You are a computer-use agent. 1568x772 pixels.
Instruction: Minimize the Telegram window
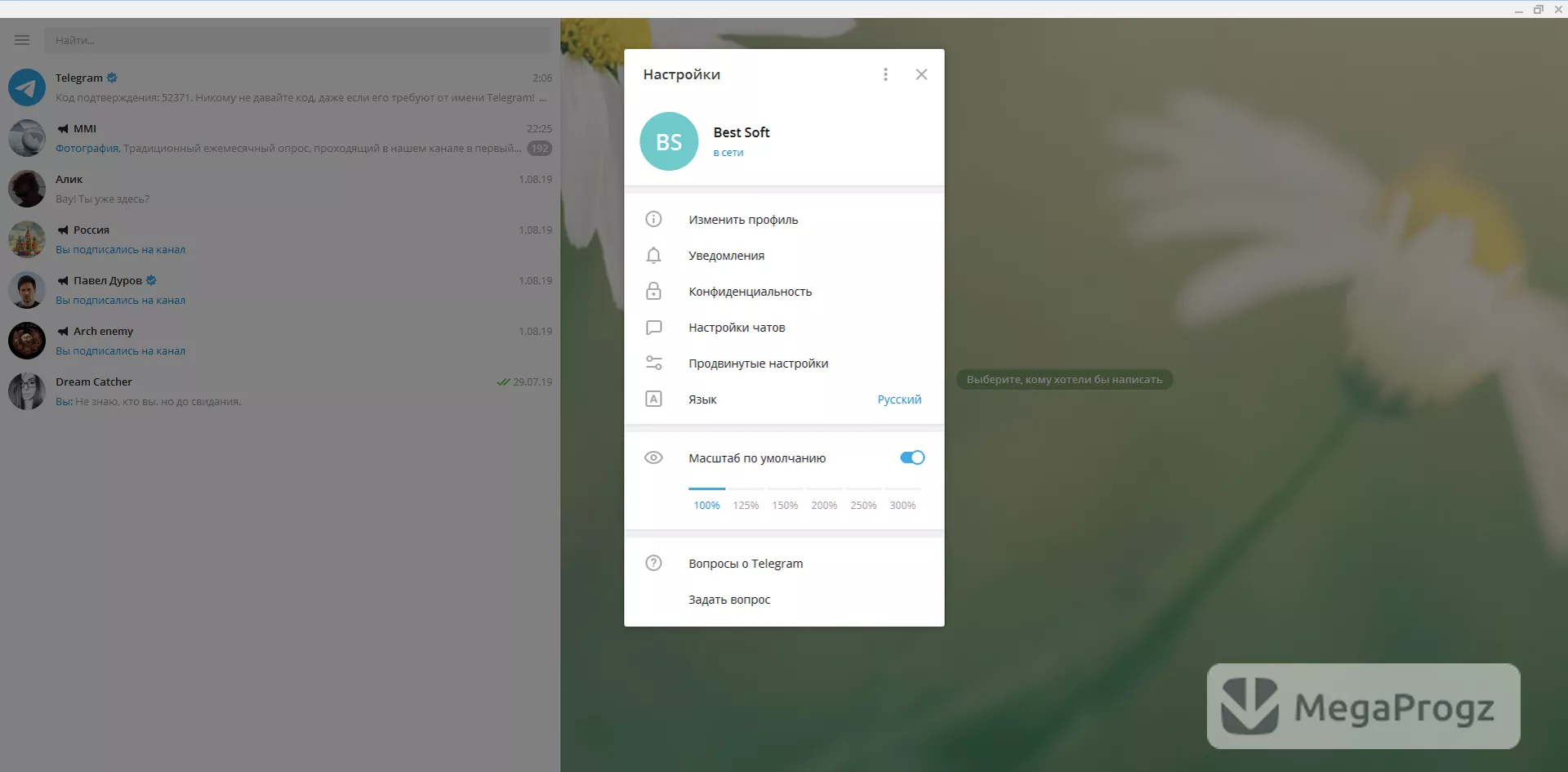[x=1519, y=10]
